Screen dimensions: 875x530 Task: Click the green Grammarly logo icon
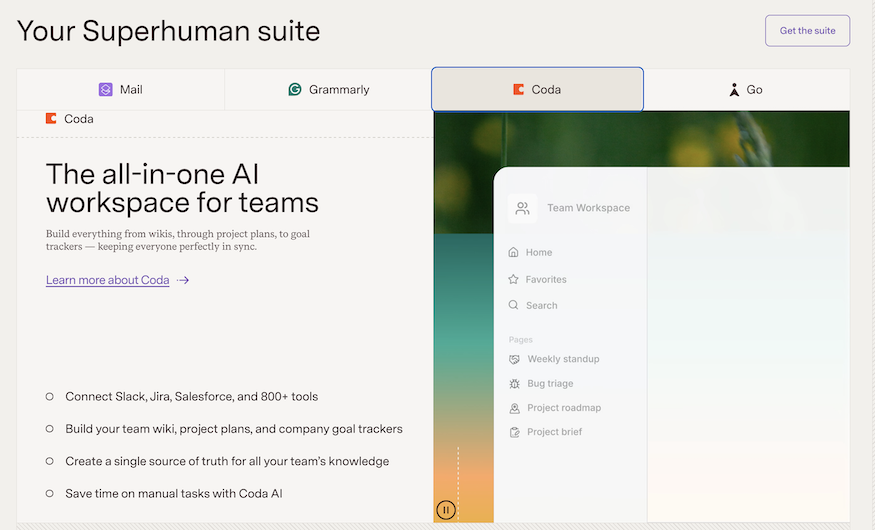coord(295,89)
